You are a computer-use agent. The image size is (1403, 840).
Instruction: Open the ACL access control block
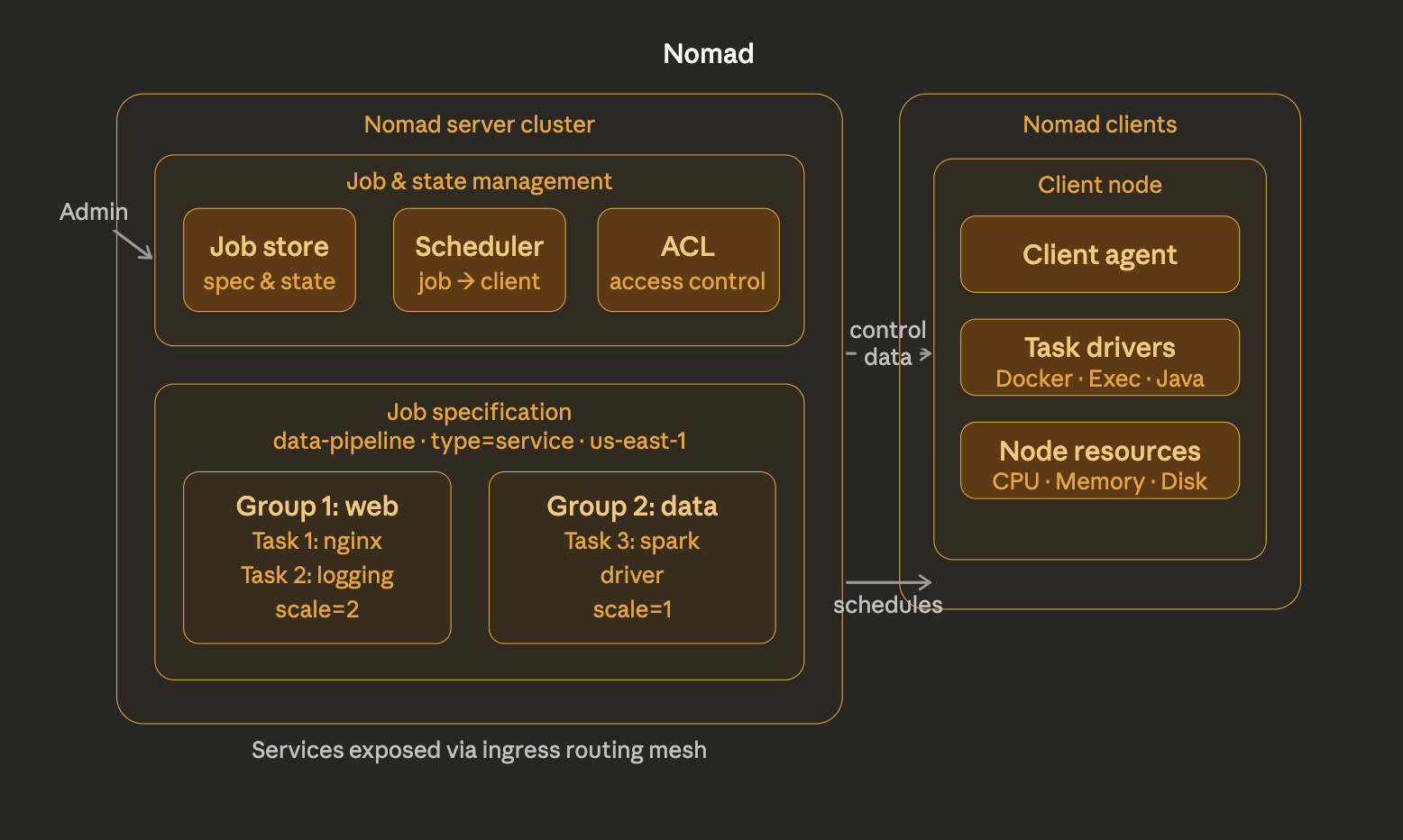[687, 260]
